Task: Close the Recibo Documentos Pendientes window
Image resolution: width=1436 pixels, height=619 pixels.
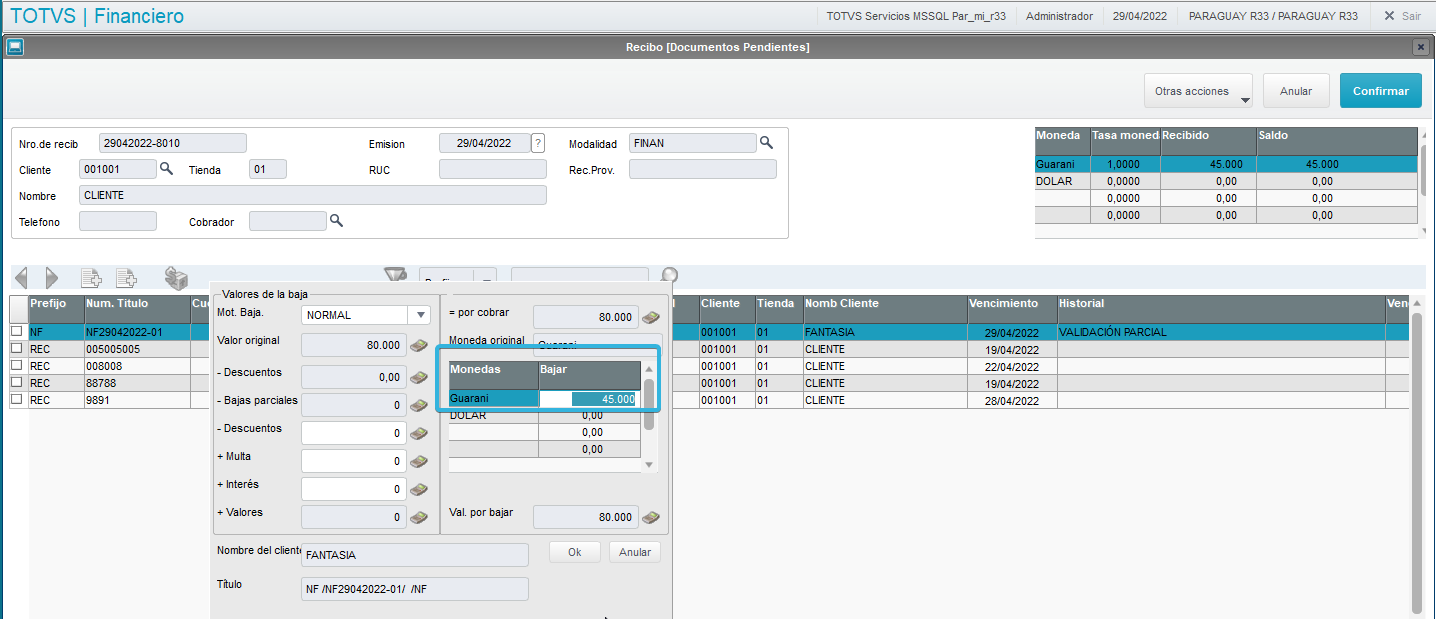Action: click(x=1420, y=47)
